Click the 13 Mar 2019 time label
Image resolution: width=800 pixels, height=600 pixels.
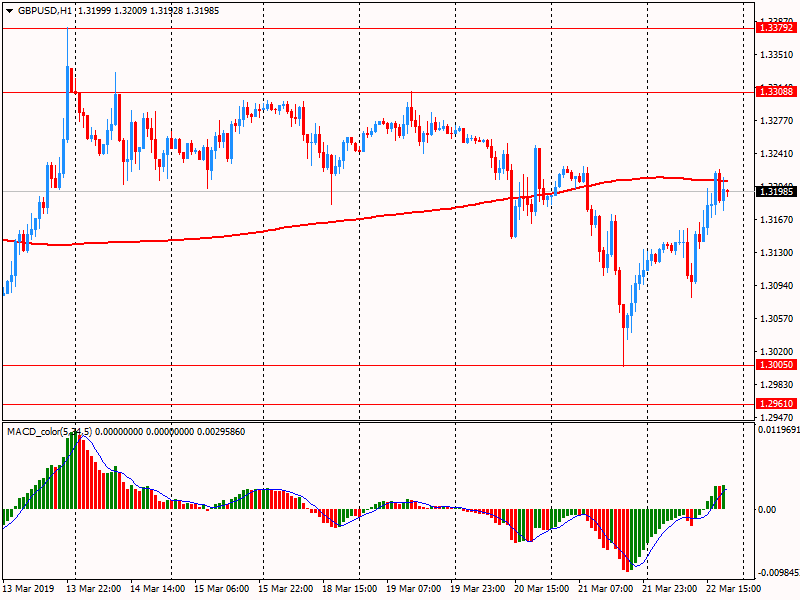pos(28,590)
